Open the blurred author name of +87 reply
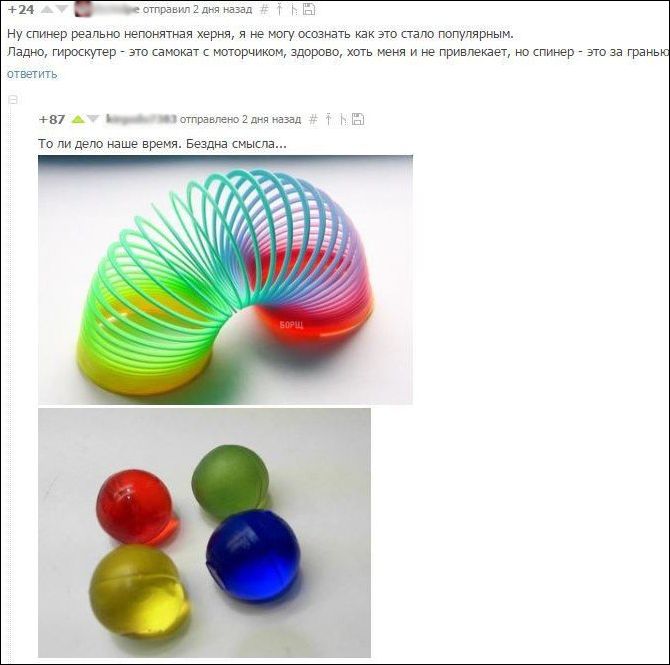 pos(141,119)
